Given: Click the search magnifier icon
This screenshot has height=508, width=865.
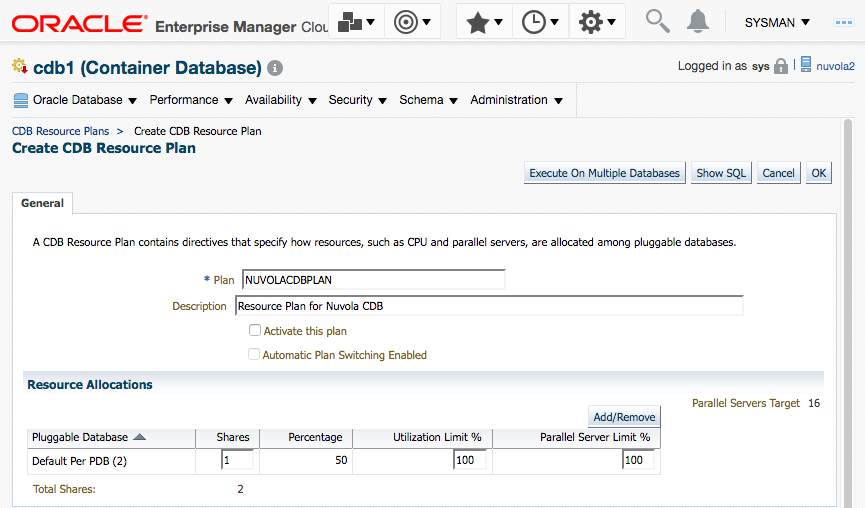Looking at the screenshot, I should click(657, 22).
